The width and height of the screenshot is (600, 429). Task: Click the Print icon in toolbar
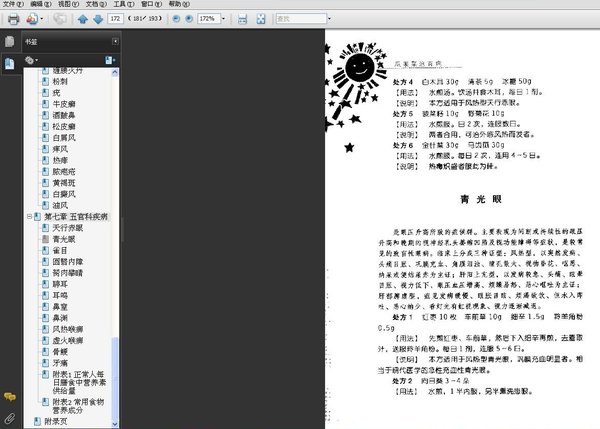coord(13,19)
